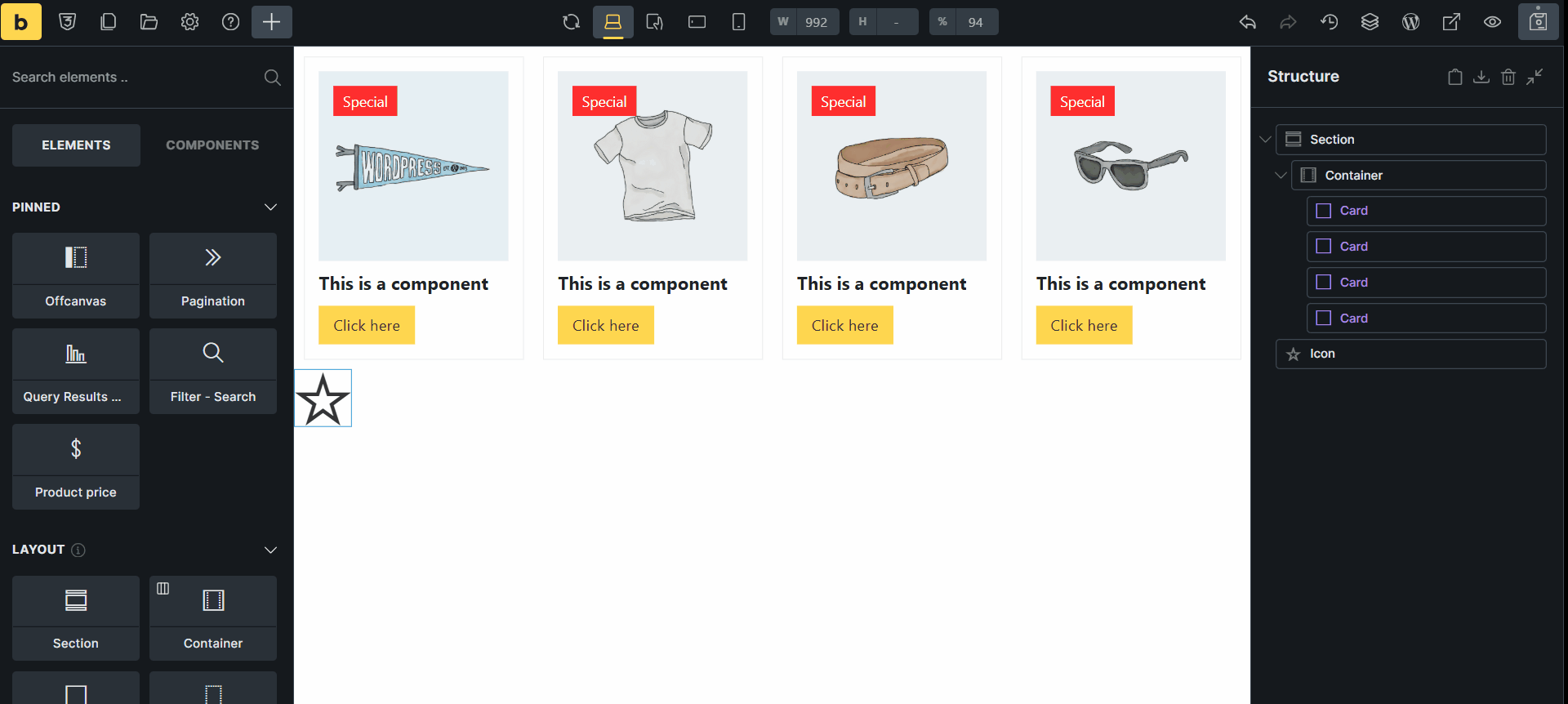Add the Container layout element
Image resolution: width=1568 pixels, height=704 pixels.
(x=213, y=618)
